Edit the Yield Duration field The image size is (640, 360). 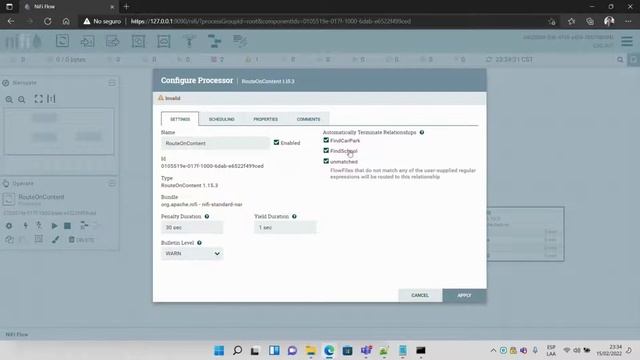coord(285,227)
